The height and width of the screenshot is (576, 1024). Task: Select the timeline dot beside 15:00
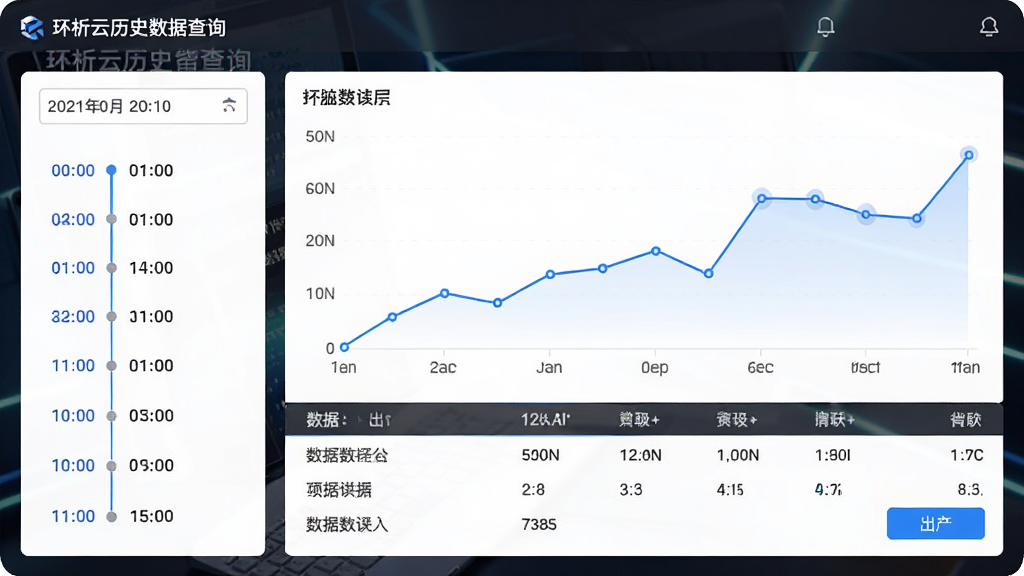(x=112, y=517)
